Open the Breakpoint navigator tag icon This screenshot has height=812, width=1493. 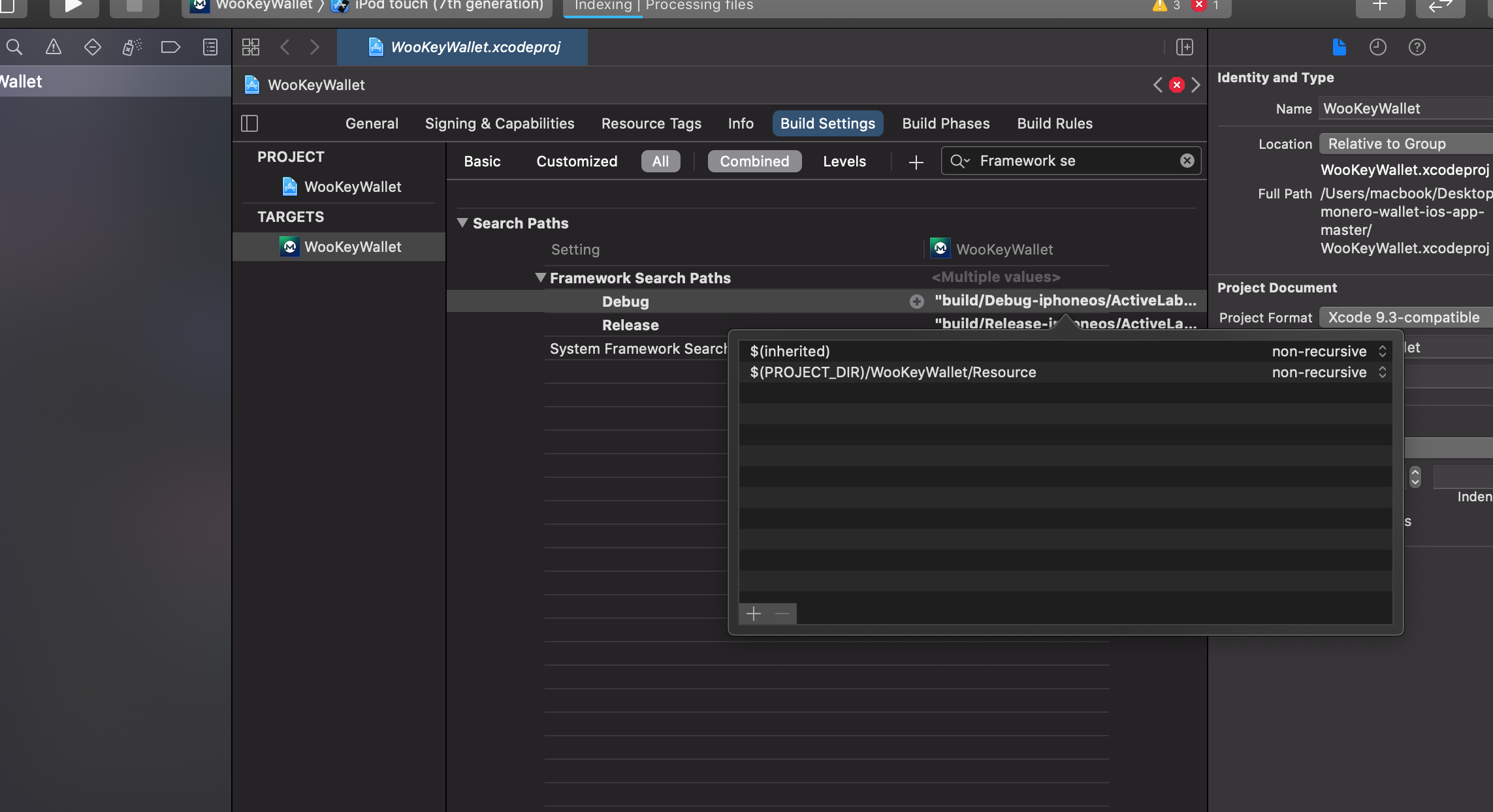pos(170,47)
